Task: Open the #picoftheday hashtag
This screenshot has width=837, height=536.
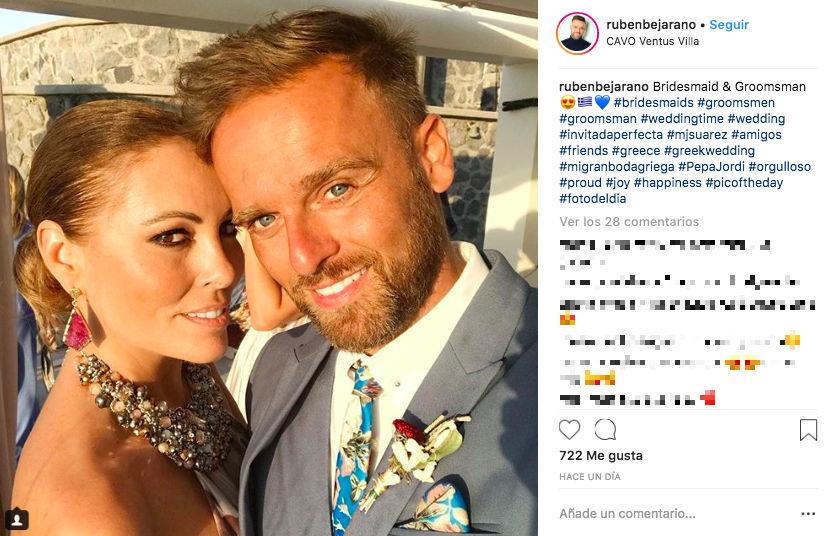Action: click(744, 183)
